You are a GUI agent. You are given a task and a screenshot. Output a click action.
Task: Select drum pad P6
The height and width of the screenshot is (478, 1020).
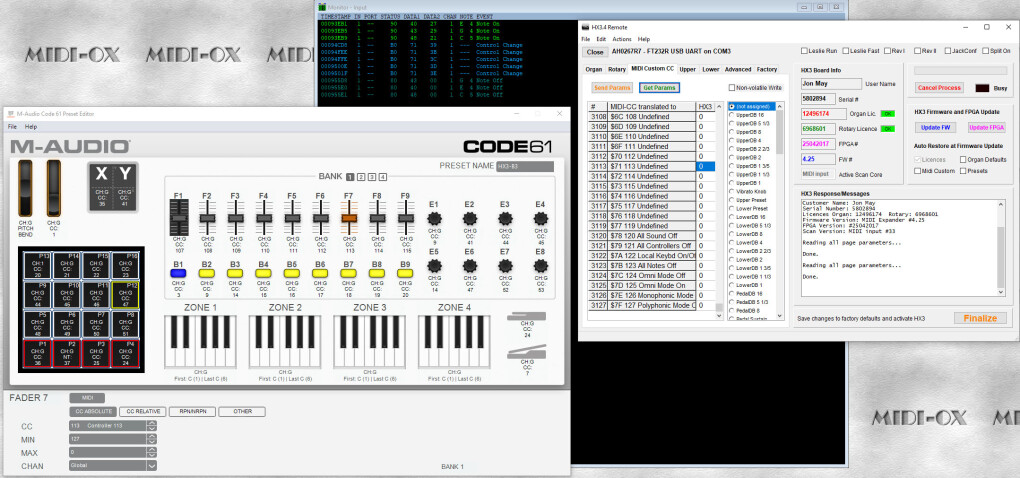pyautogui.click(x=66, y=324)
